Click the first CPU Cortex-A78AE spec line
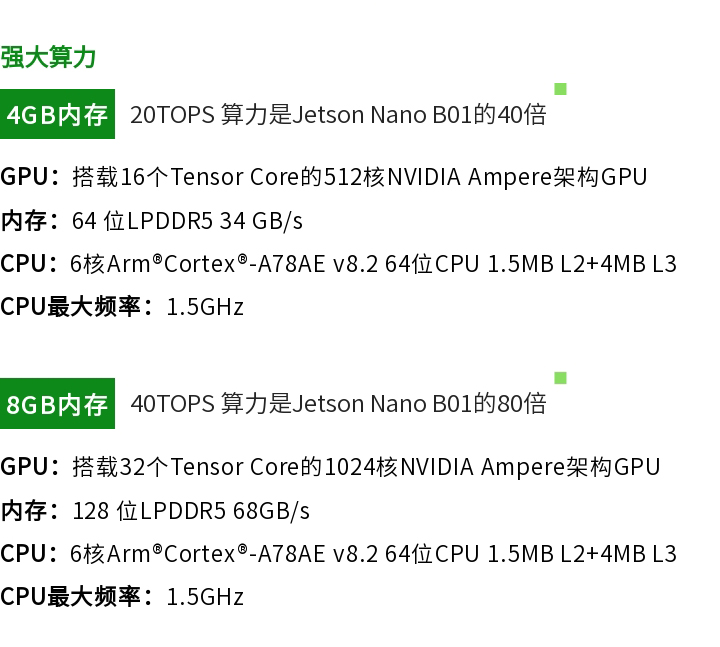This screenshot has height=647, width=720. point(338,264)
